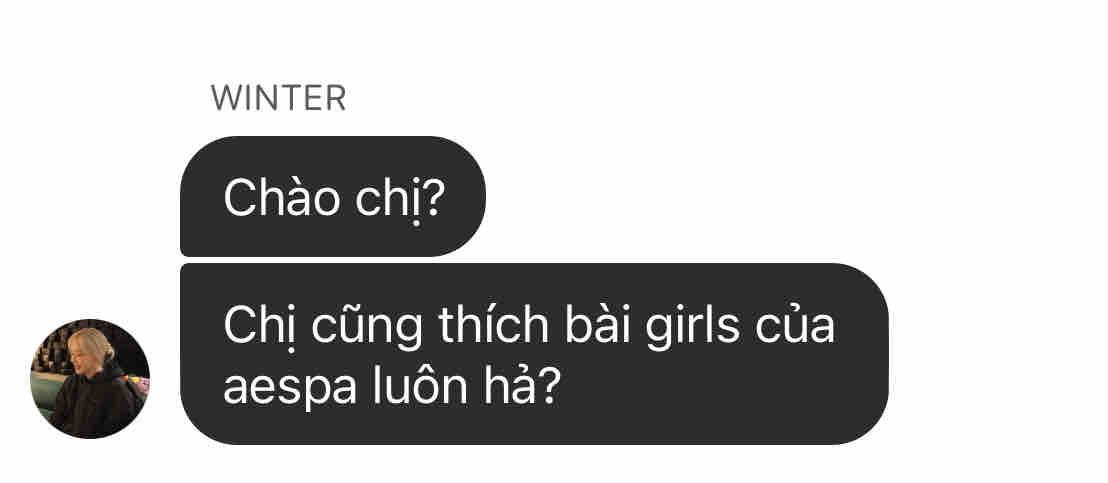Tap the WINTER sender name label

click(x=278, y=99)
